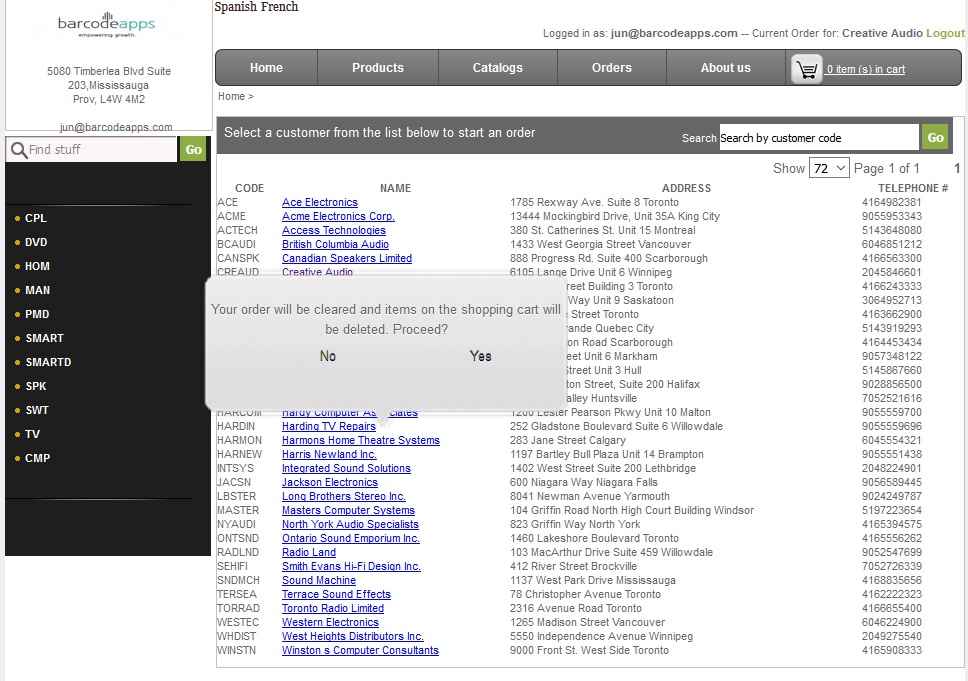The width and height of the screenshot is (968, 681).
Task: Choose No in the confirmation dialog
Action: (x=328, y=356)
